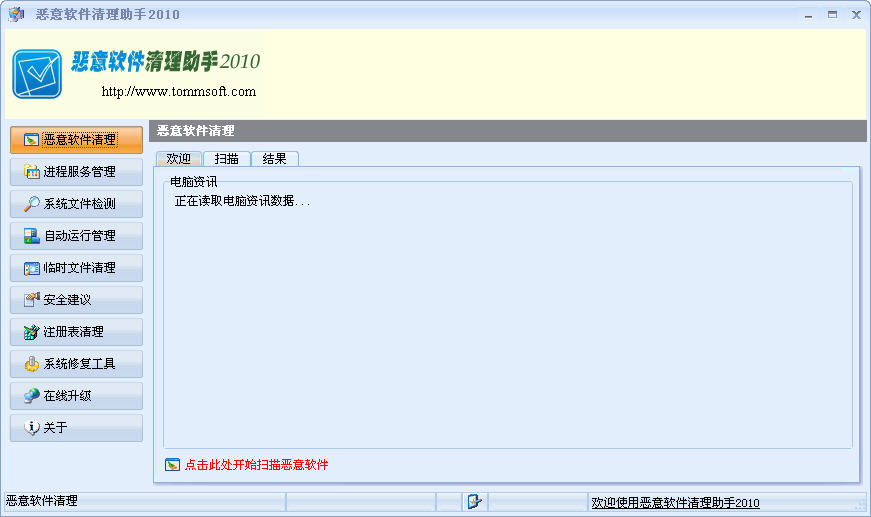The height and width of the screenshot is (517, 871).
Task: Click the 安全建议 icon
Action: coord(32,300)
